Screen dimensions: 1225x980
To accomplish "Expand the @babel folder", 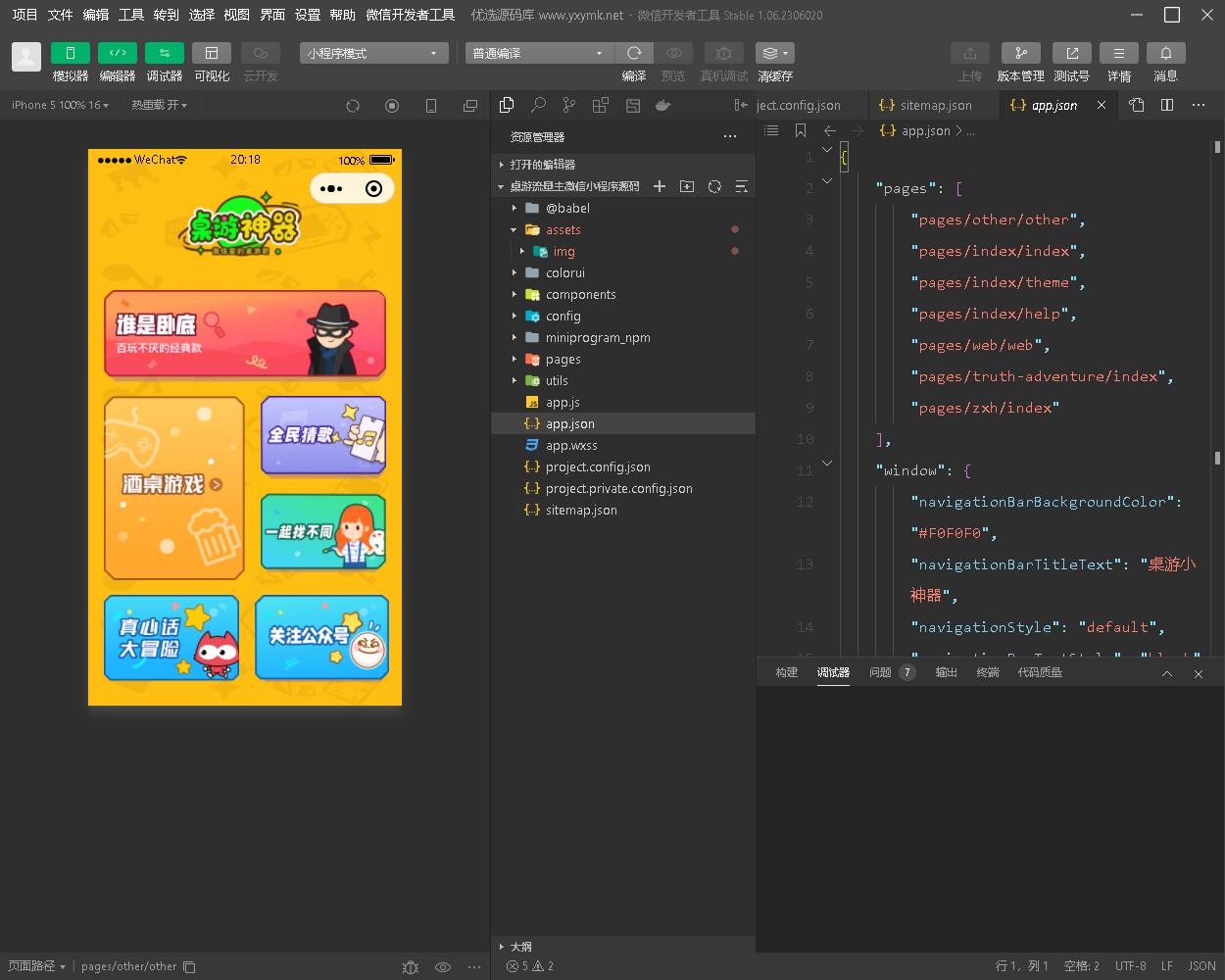I will (623, 208).
